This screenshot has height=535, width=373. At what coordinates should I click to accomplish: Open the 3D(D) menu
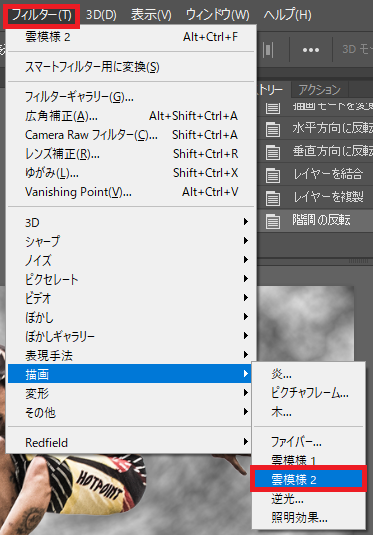[x=101, y=15]
